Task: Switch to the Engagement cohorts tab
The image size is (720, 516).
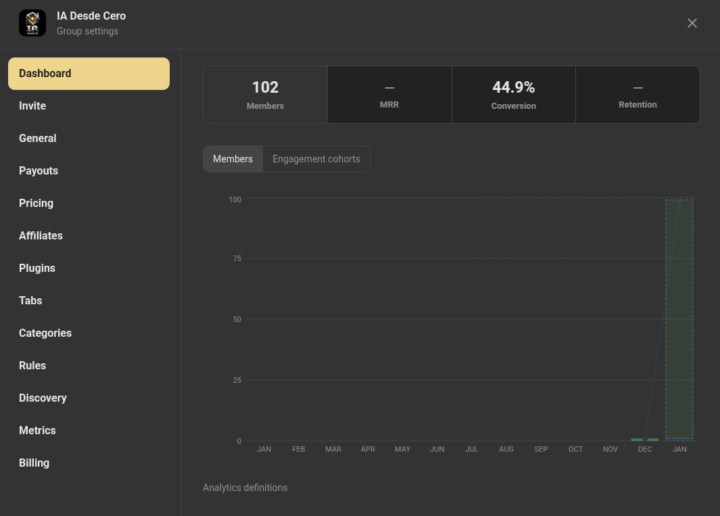Action: 316,159
